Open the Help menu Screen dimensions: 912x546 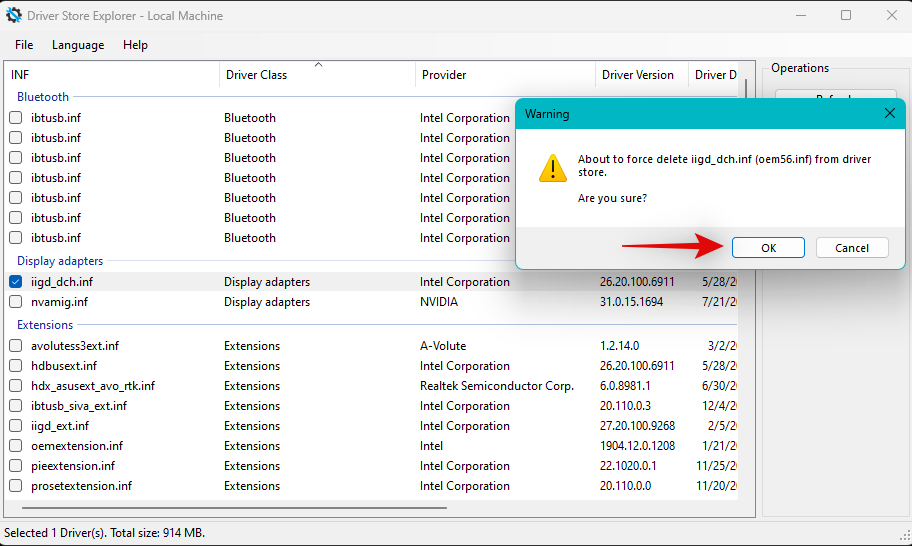coord(135,45)
